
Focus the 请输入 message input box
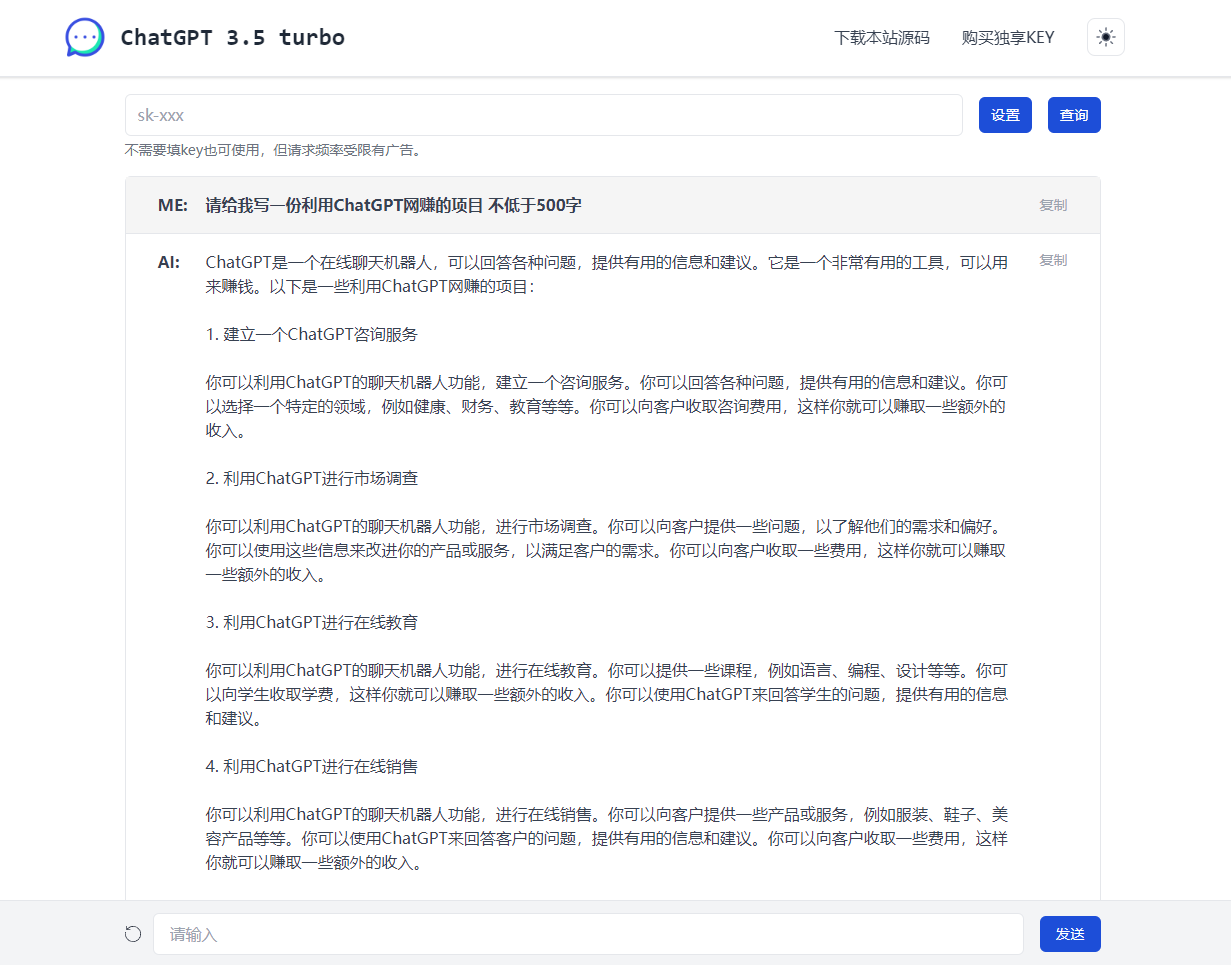coord(588,934)
